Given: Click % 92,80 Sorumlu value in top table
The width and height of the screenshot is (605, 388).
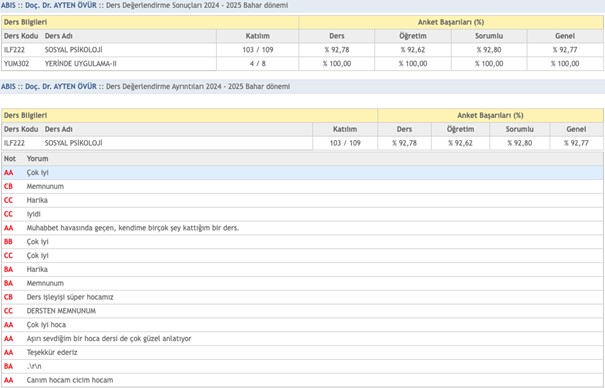Looking at the screenshot, I should [489, 50].
